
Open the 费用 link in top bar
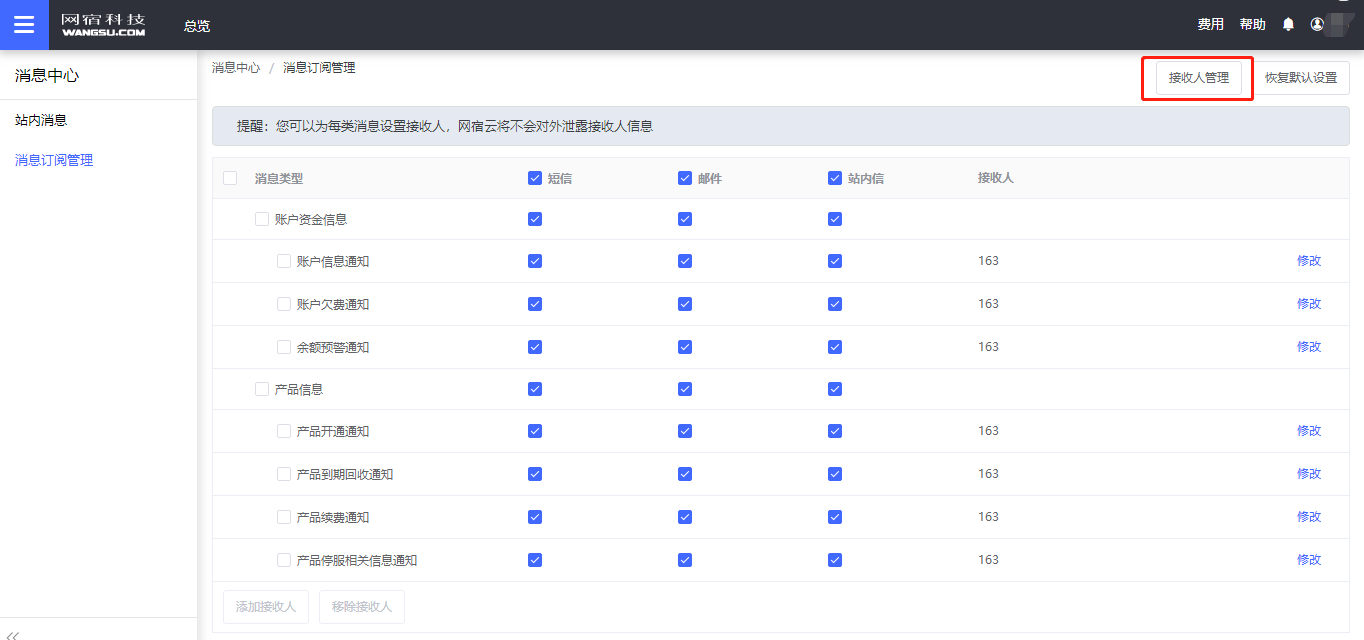[x=1210, y=25]
